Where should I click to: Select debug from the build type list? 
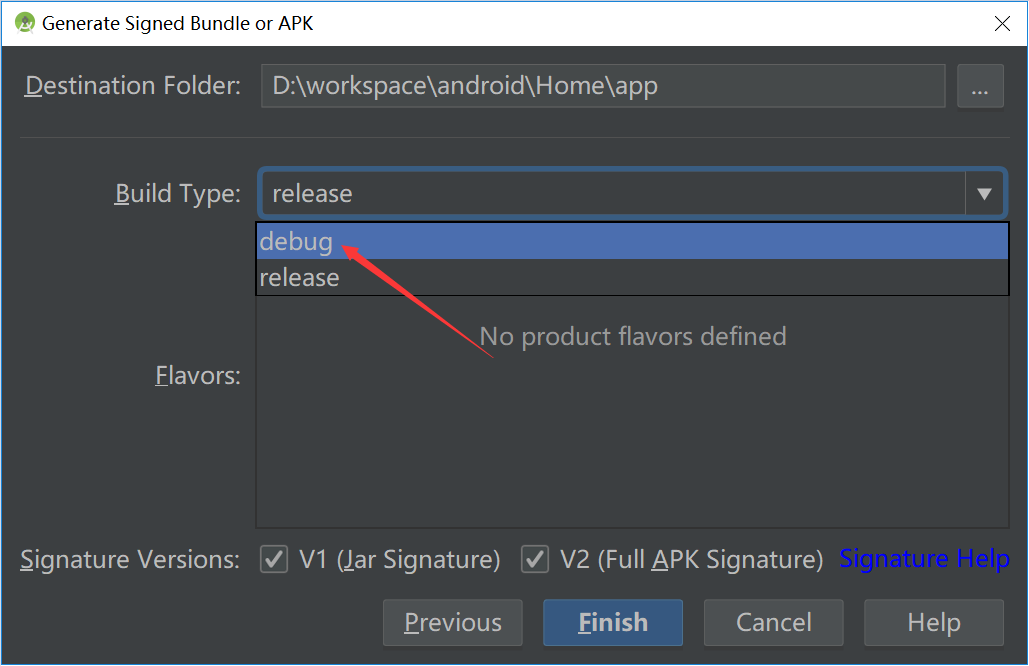[297, 242]
